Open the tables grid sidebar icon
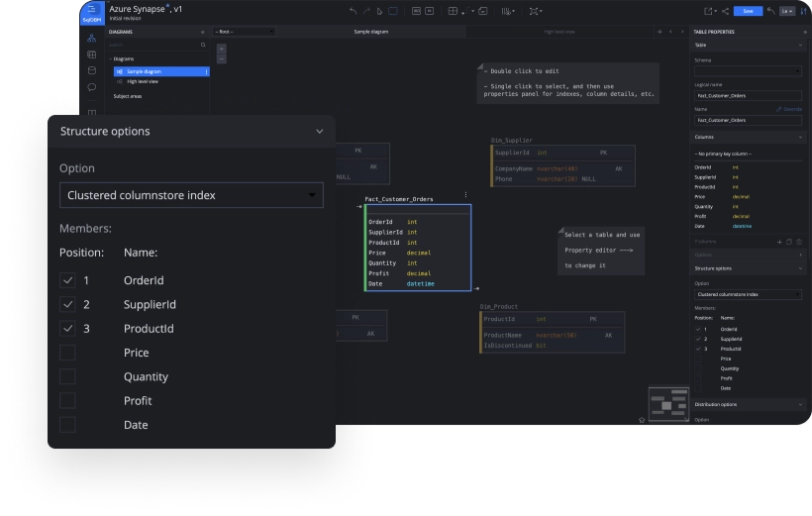The image size is (812, 516). (x=92, y=54)
